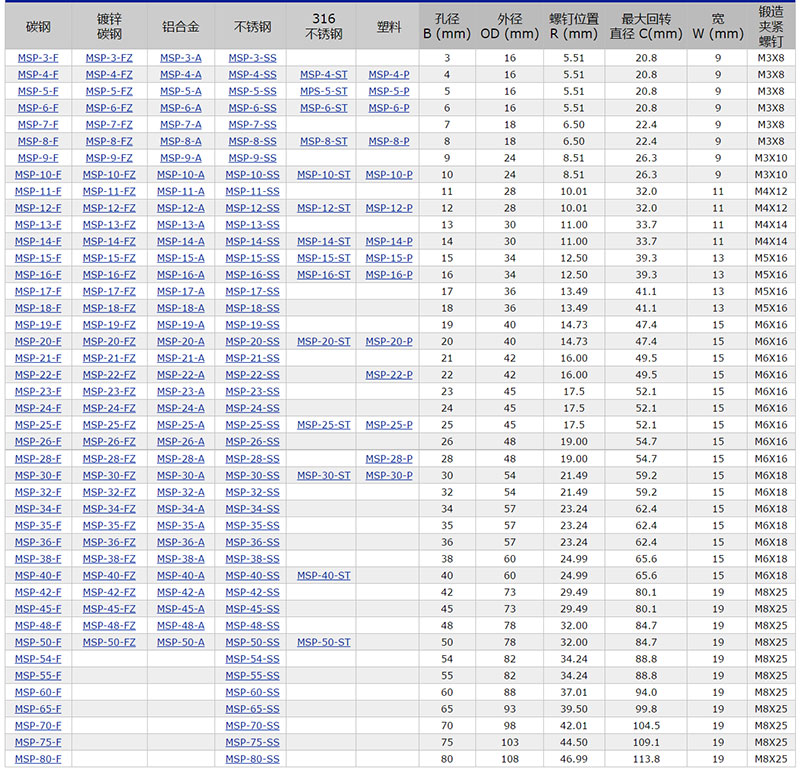Open the MSP-6-A aluminum alloy link
Screen dimensions: 800x772
pyautogui.click(x=180, y=108)
